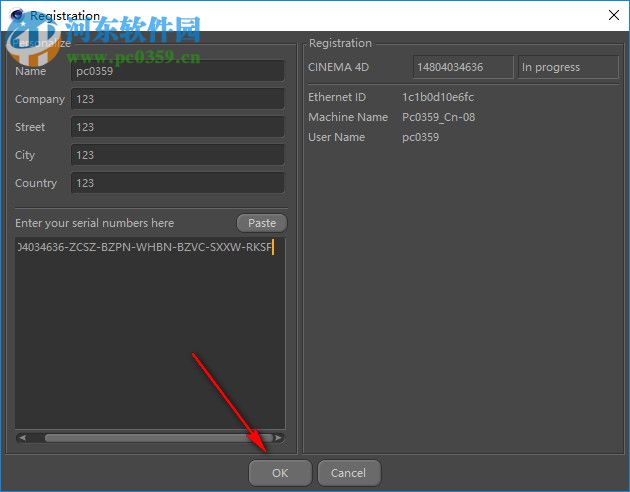Click the Company label text

tap(40, 99)
